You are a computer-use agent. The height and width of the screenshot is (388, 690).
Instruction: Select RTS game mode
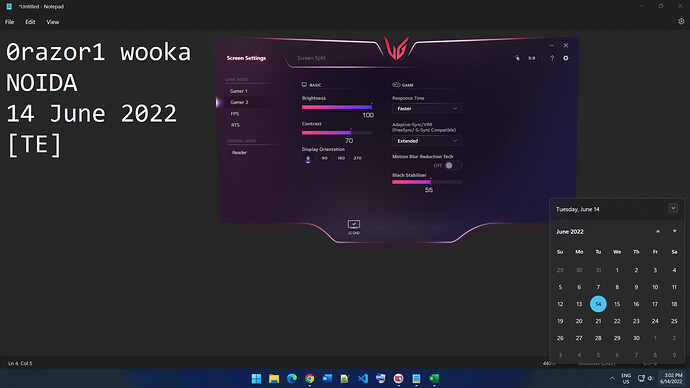(x=235, y=125)
